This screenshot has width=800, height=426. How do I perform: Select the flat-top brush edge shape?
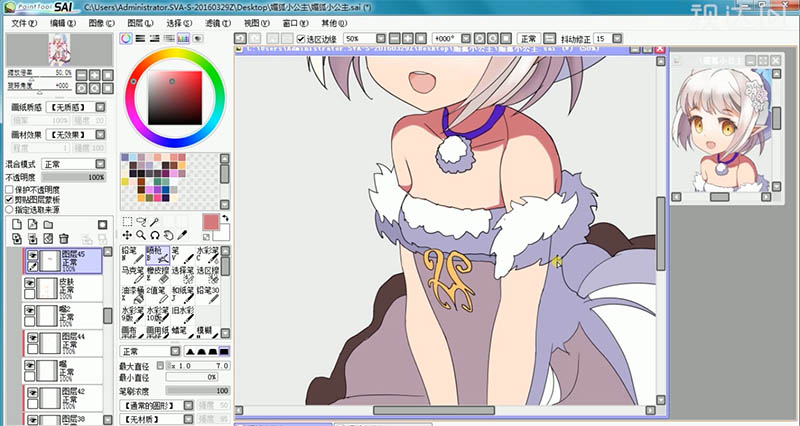[224, 351]
